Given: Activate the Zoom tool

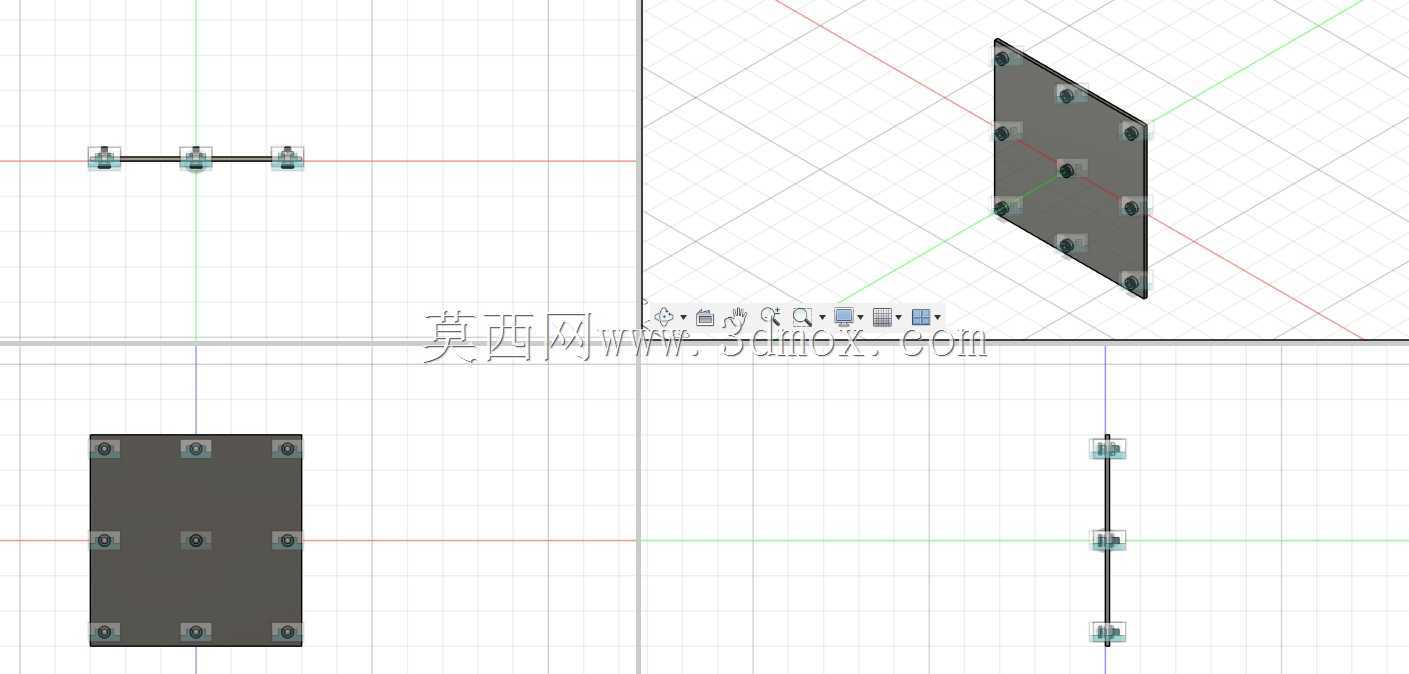Looking at the screenshot, I should click(770, 317).
